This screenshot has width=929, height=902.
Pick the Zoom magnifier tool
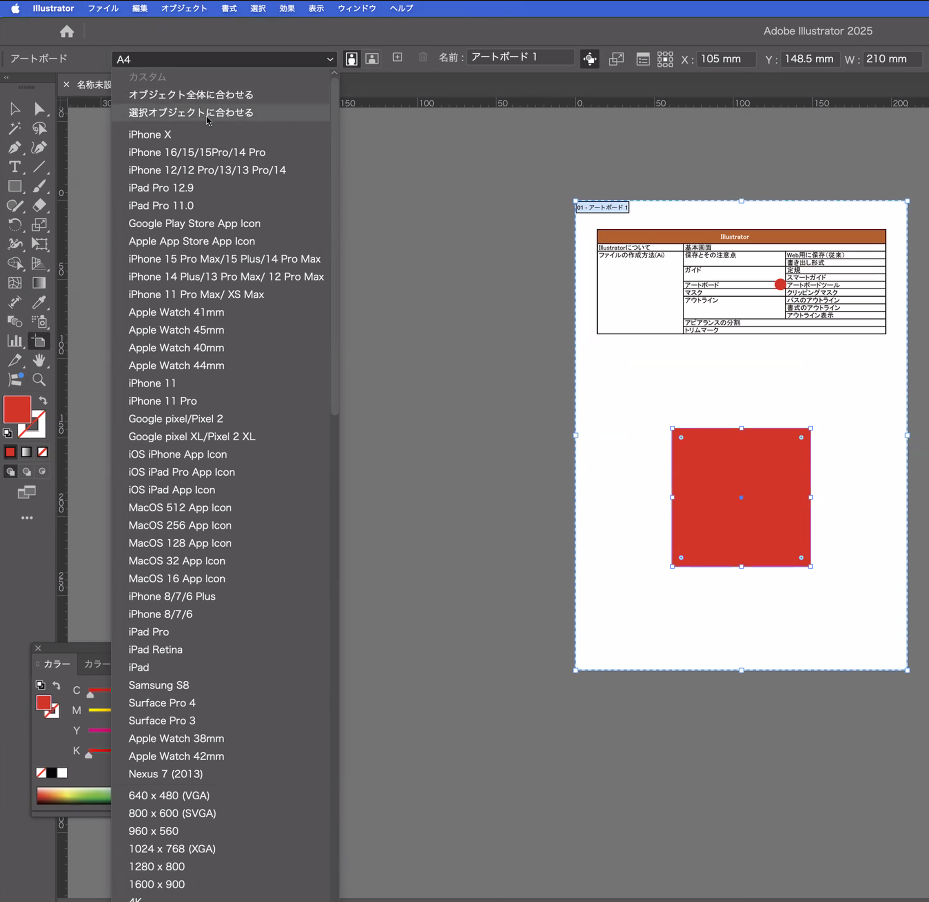coord(39,380)
